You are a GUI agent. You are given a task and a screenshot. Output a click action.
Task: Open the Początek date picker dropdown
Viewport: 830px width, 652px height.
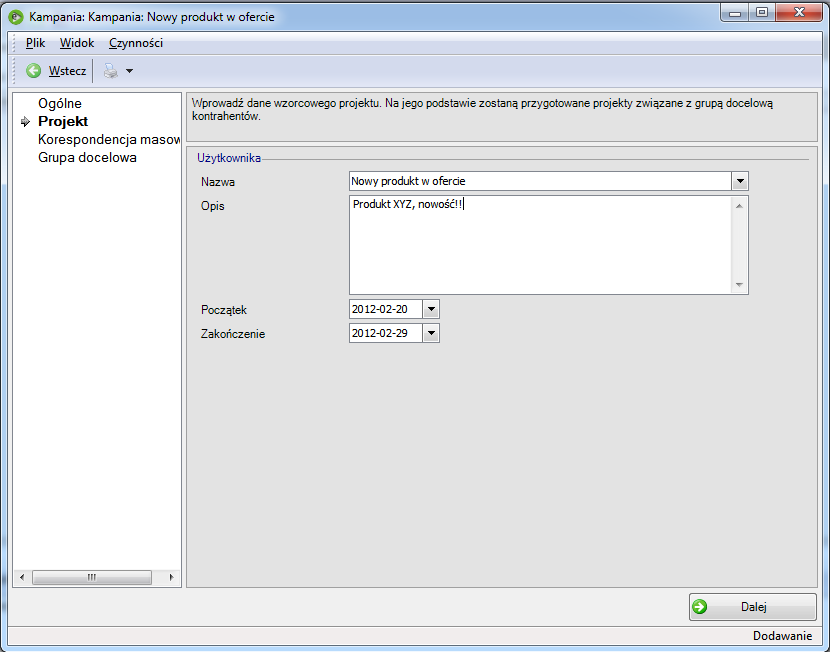tap(431, 309)
